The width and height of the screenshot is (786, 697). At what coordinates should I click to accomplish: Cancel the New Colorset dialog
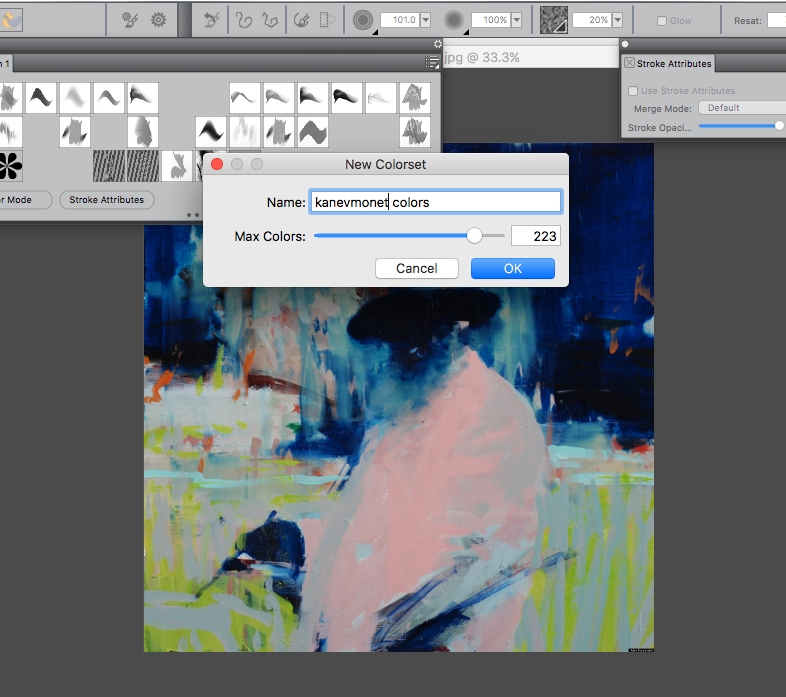[416, 268]
